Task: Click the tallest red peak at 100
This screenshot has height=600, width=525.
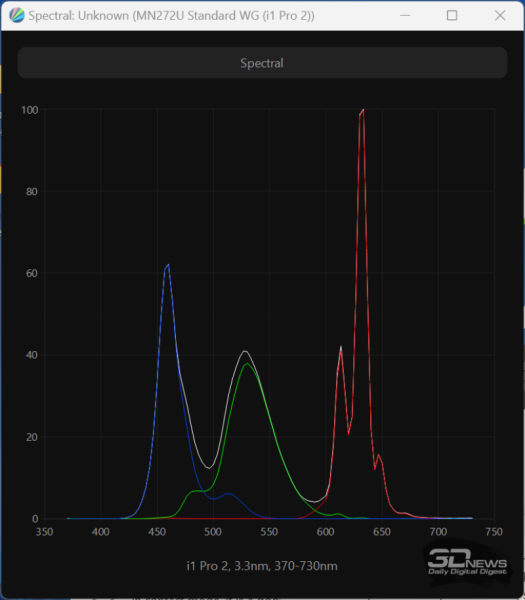Action: [x=362, y=112]
